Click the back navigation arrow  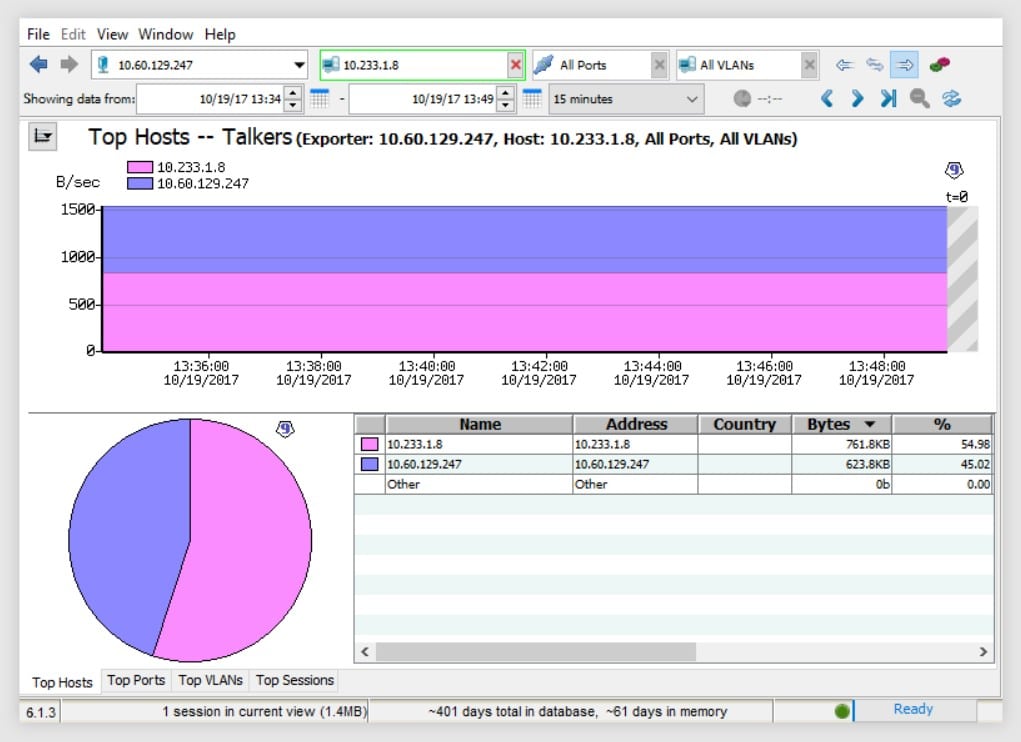[x=36, y=63]
